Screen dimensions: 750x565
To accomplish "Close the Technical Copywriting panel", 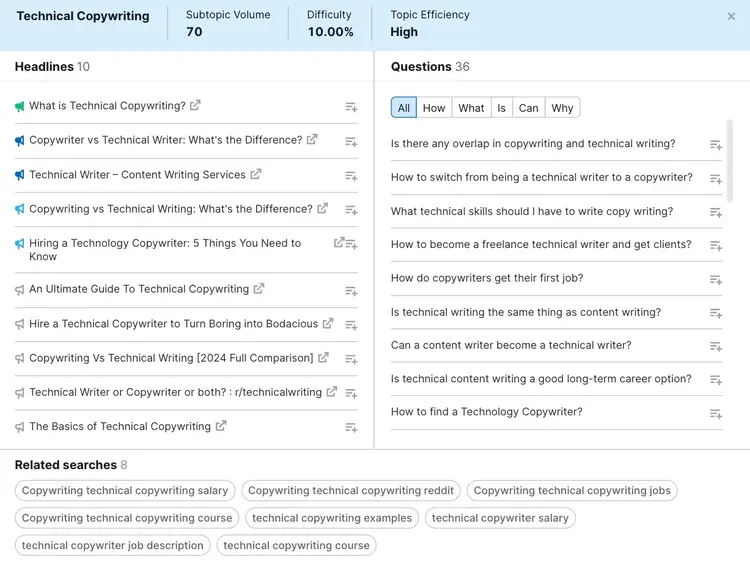I will point(731,17).
